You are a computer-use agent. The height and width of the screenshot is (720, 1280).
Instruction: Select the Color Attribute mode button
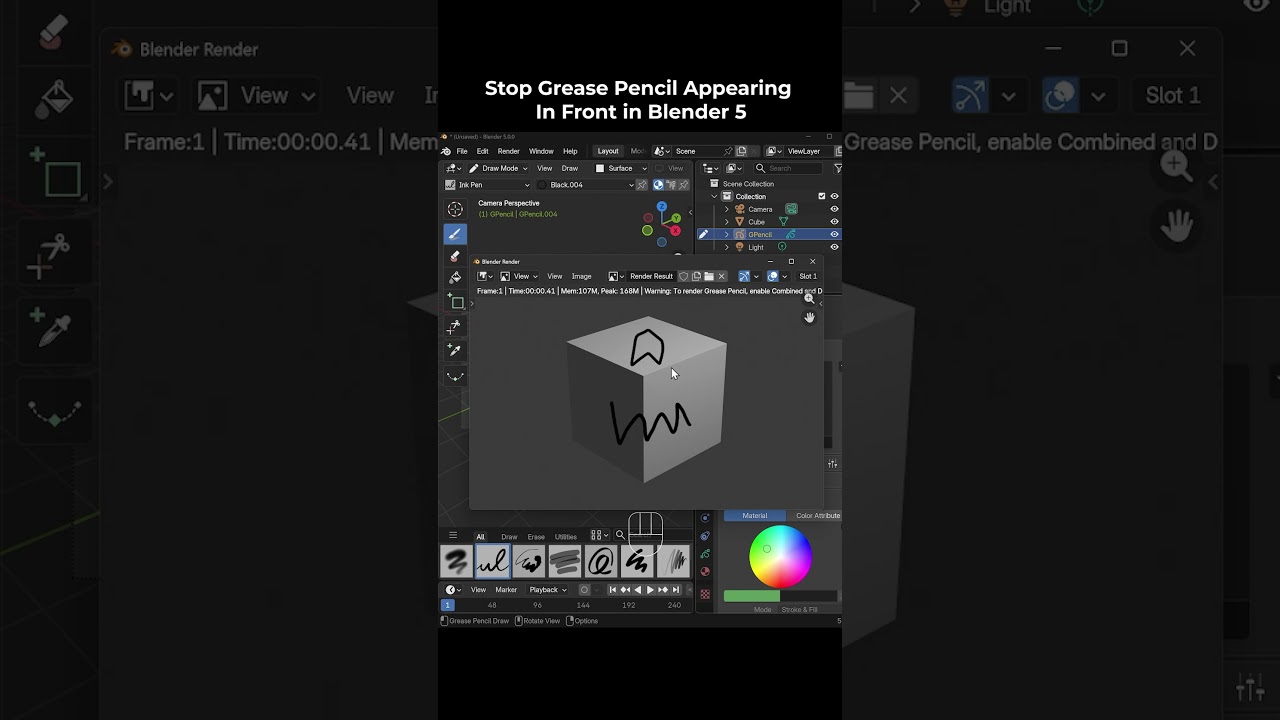pyautogui.click(x=816, y=516)
